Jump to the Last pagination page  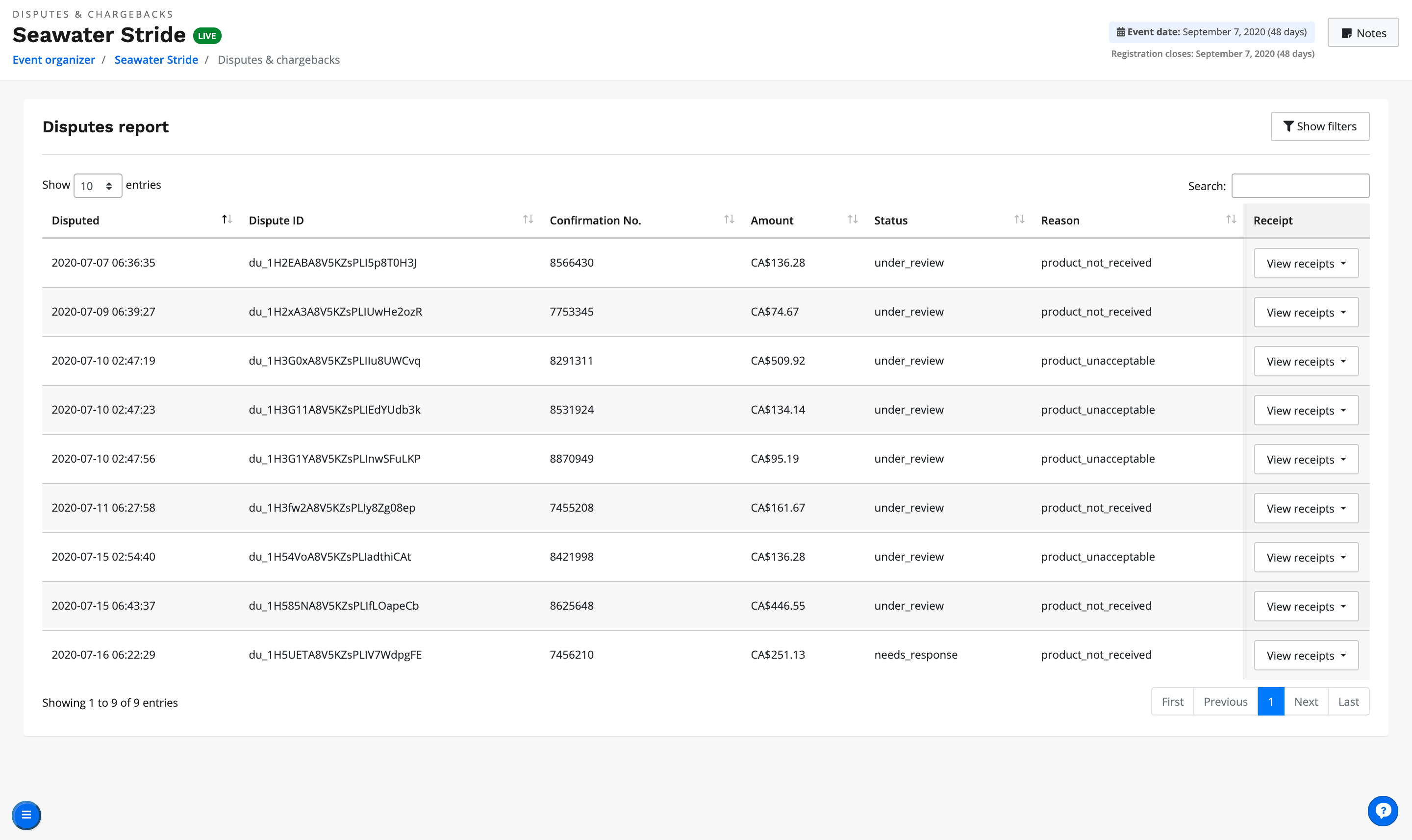(1348, 702)
